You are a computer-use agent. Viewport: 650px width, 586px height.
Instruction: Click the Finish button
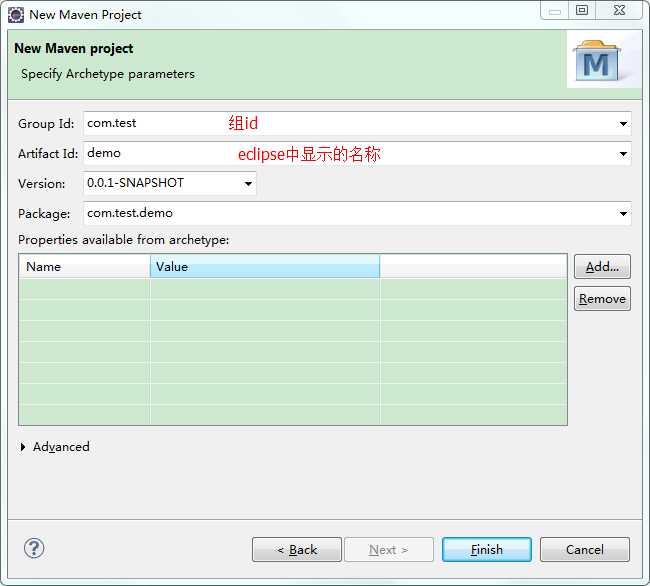[487, 550]
